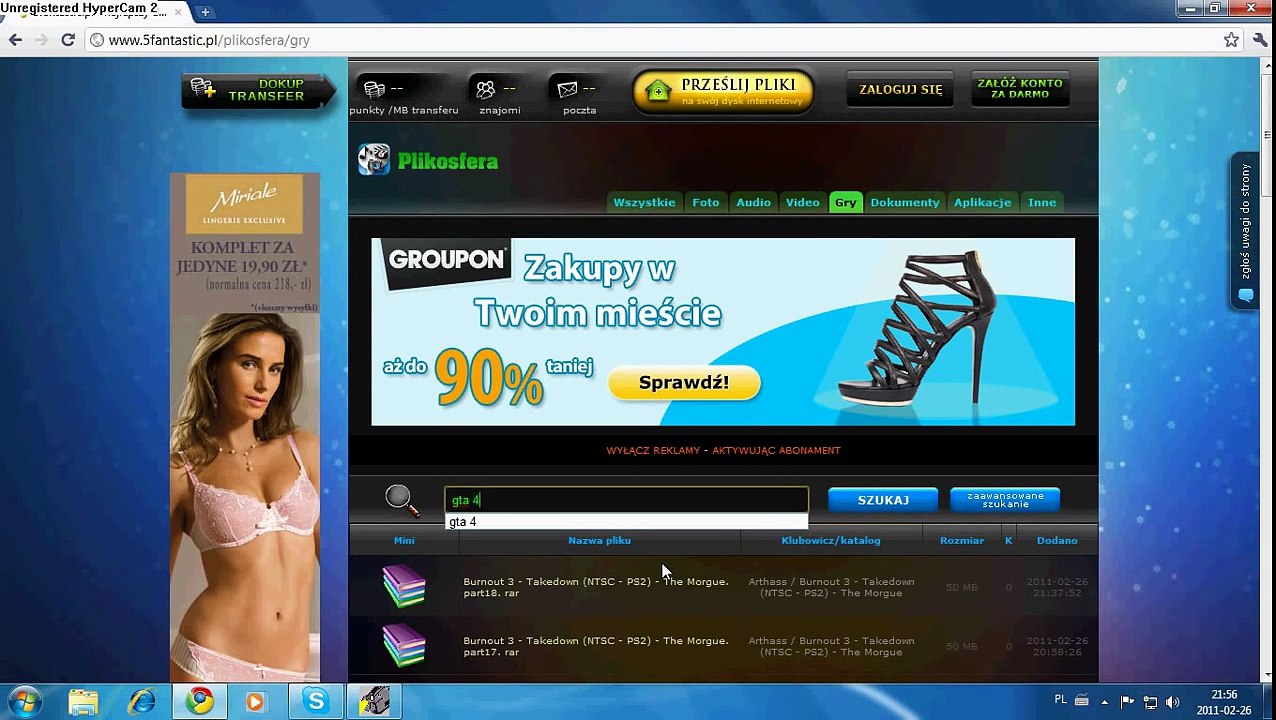Click the network tray icon
Image resolution: width=1276 pixels, height=720 pixels.
tap(1151, 702)
